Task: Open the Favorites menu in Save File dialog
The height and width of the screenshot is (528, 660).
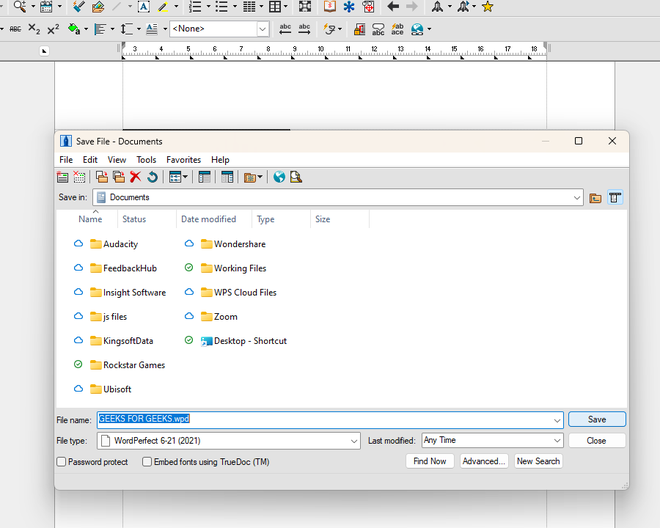Action: click(x=184, y=160)
